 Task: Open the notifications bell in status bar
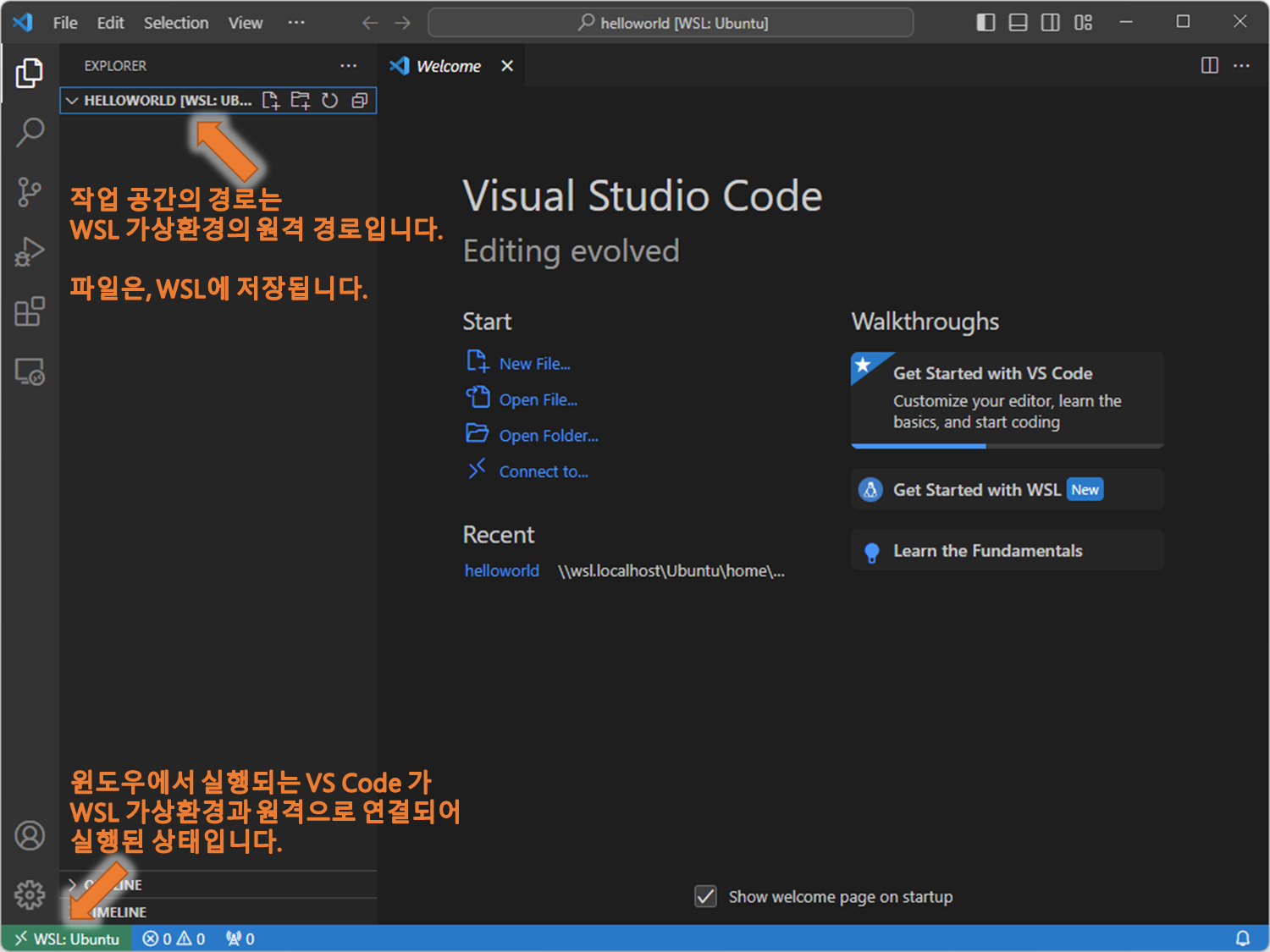coord(1242,938)
